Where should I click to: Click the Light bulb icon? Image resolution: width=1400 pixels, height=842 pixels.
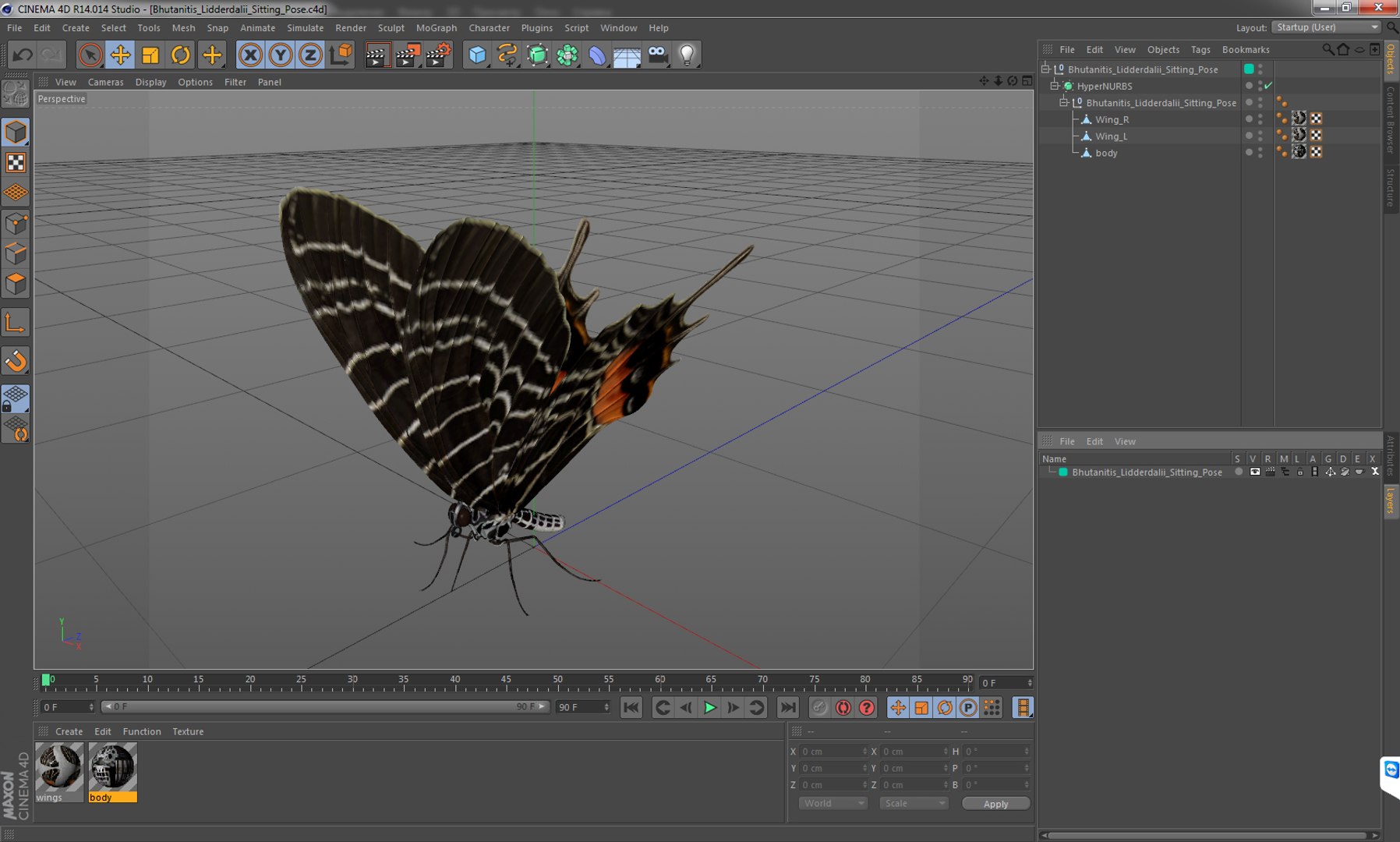click(x=687, y=55)
